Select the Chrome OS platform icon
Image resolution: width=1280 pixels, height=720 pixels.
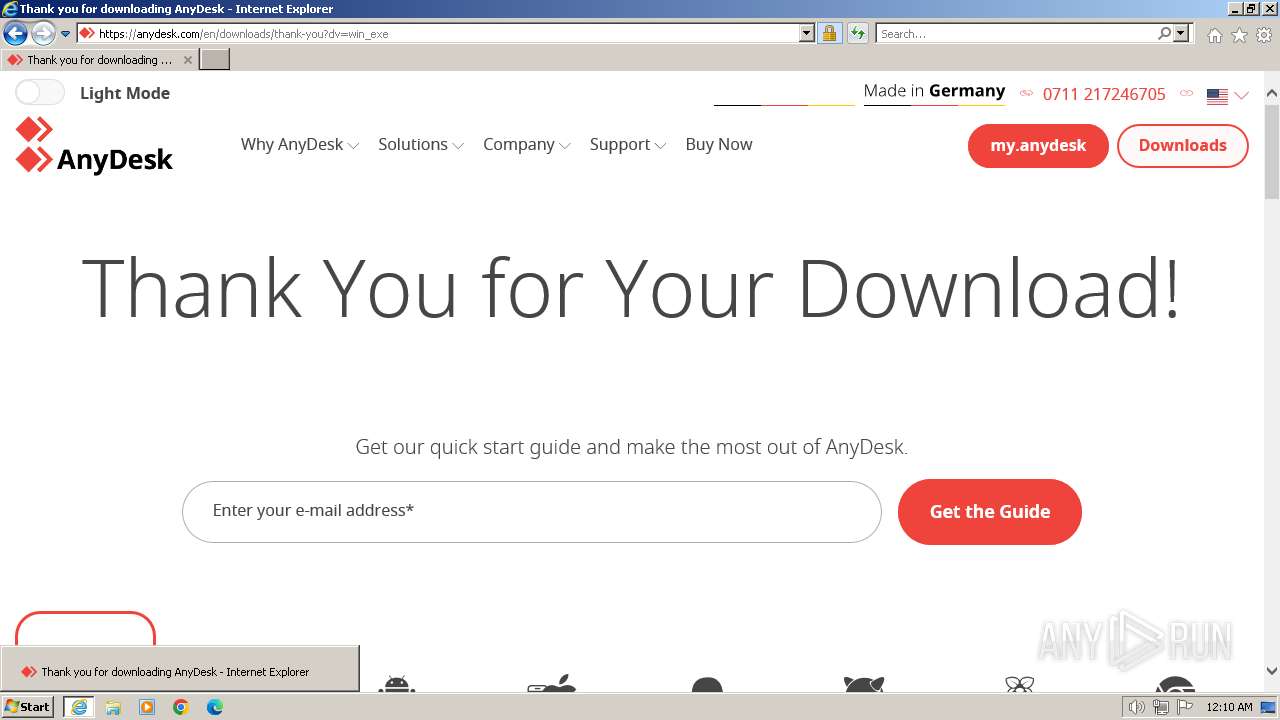(1175, 684)
